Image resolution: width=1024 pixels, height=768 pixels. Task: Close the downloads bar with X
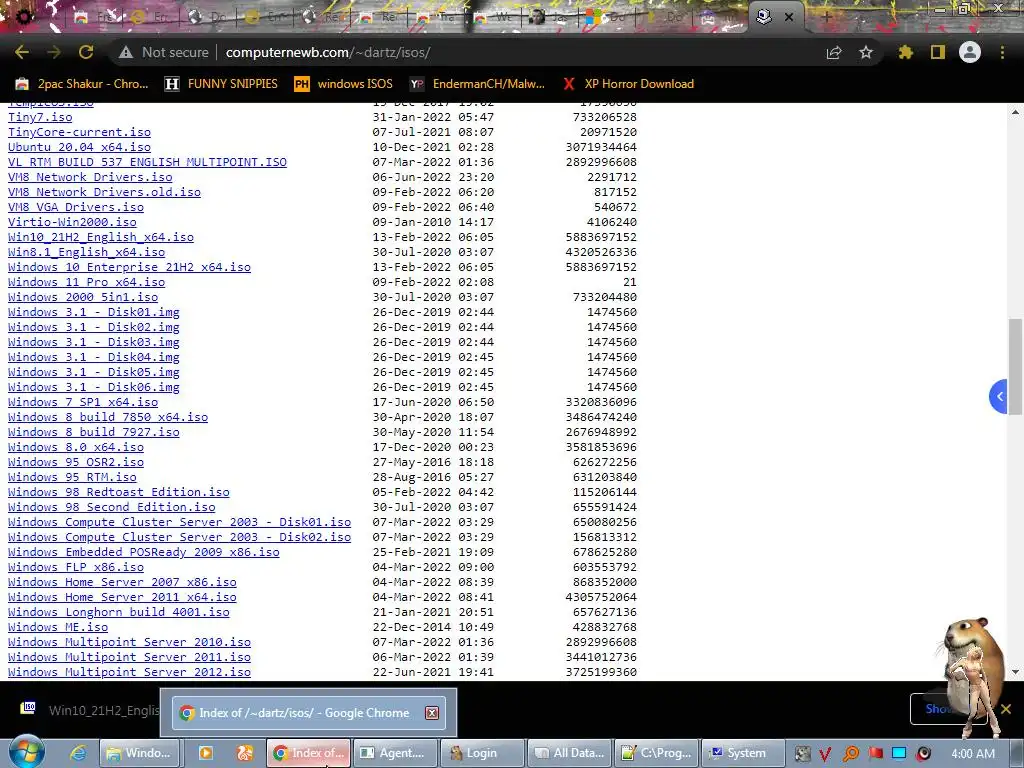[x=1006, y=709]
